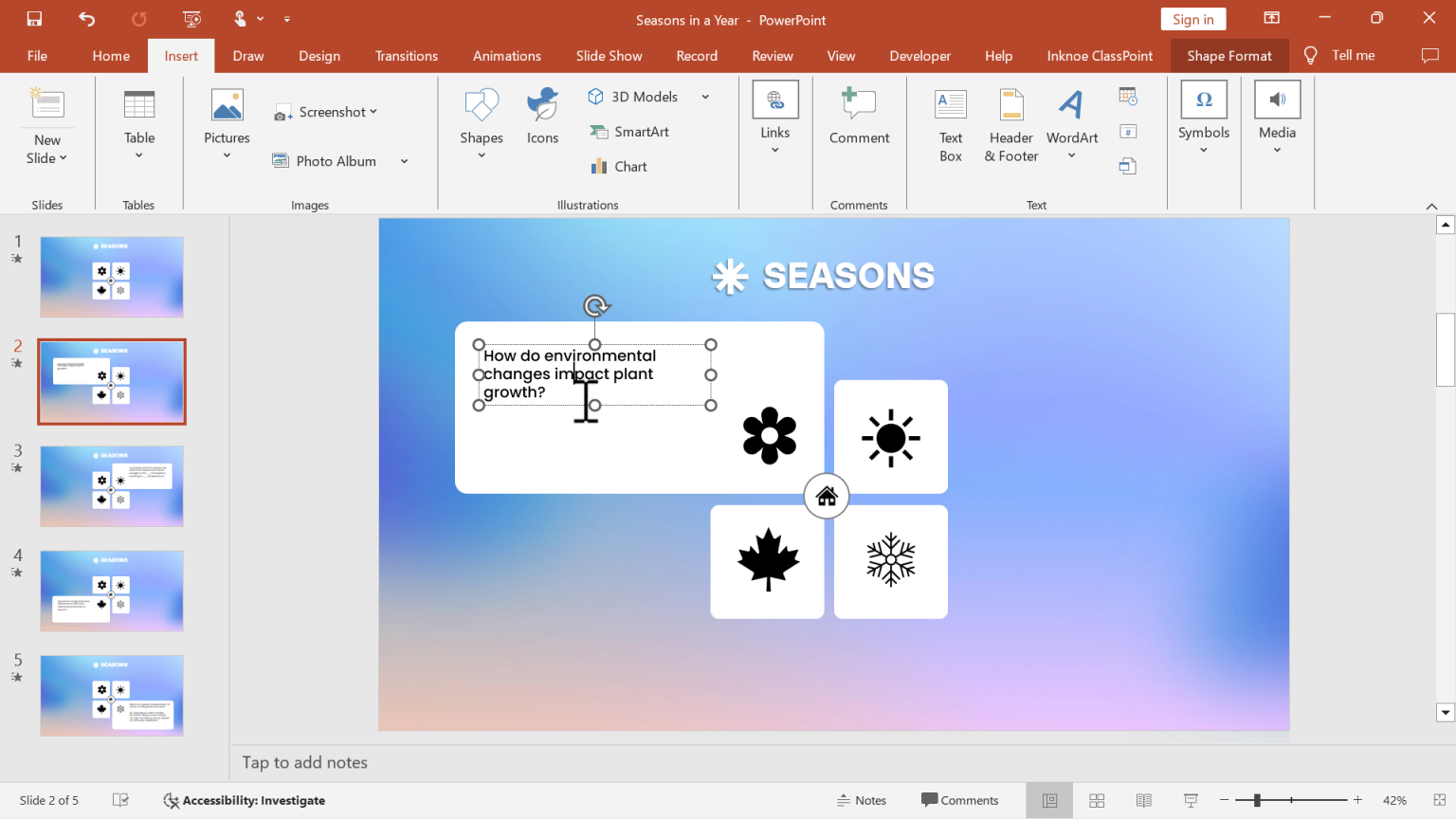Insert a SmartArt graphic
The image size is (1456, 819).
tap(629, 131)
